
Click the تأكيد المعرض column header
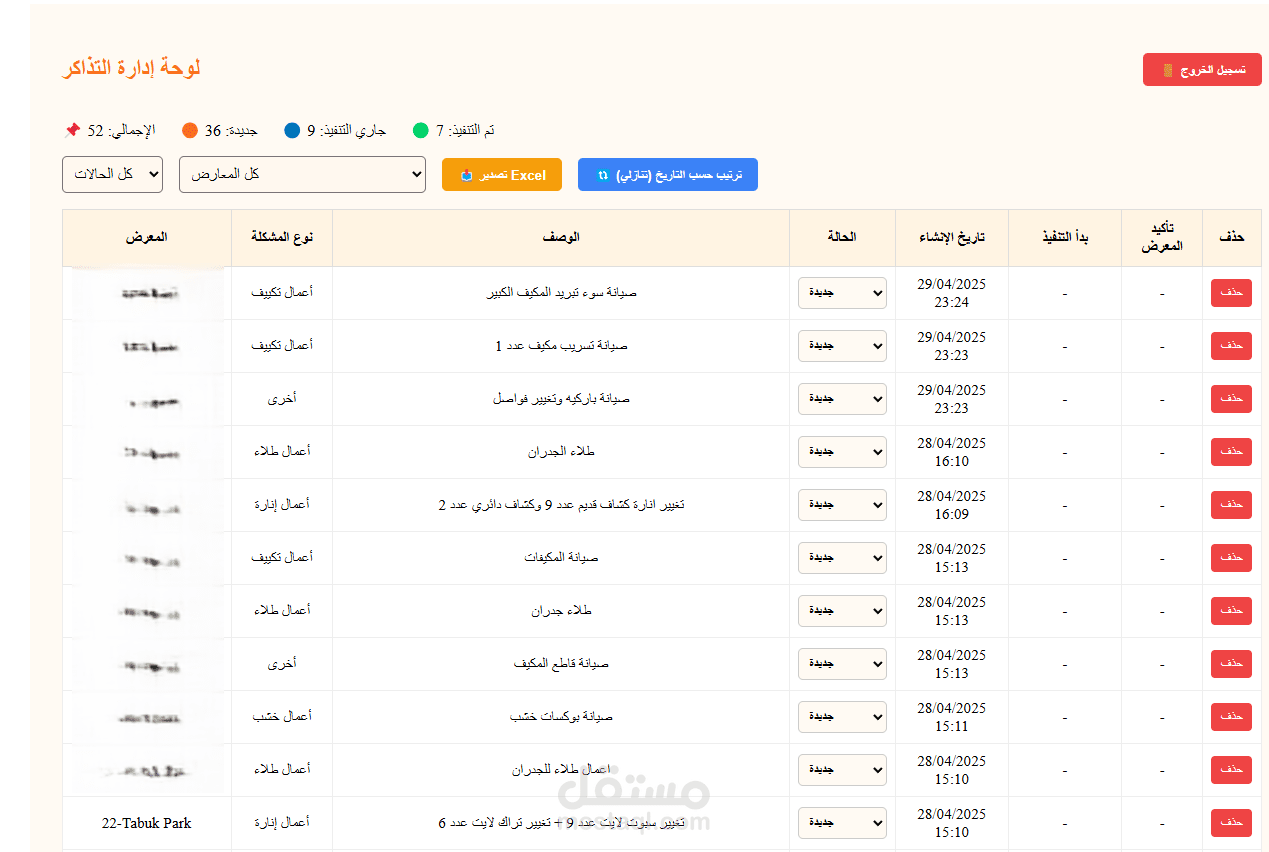point(1162,237)
